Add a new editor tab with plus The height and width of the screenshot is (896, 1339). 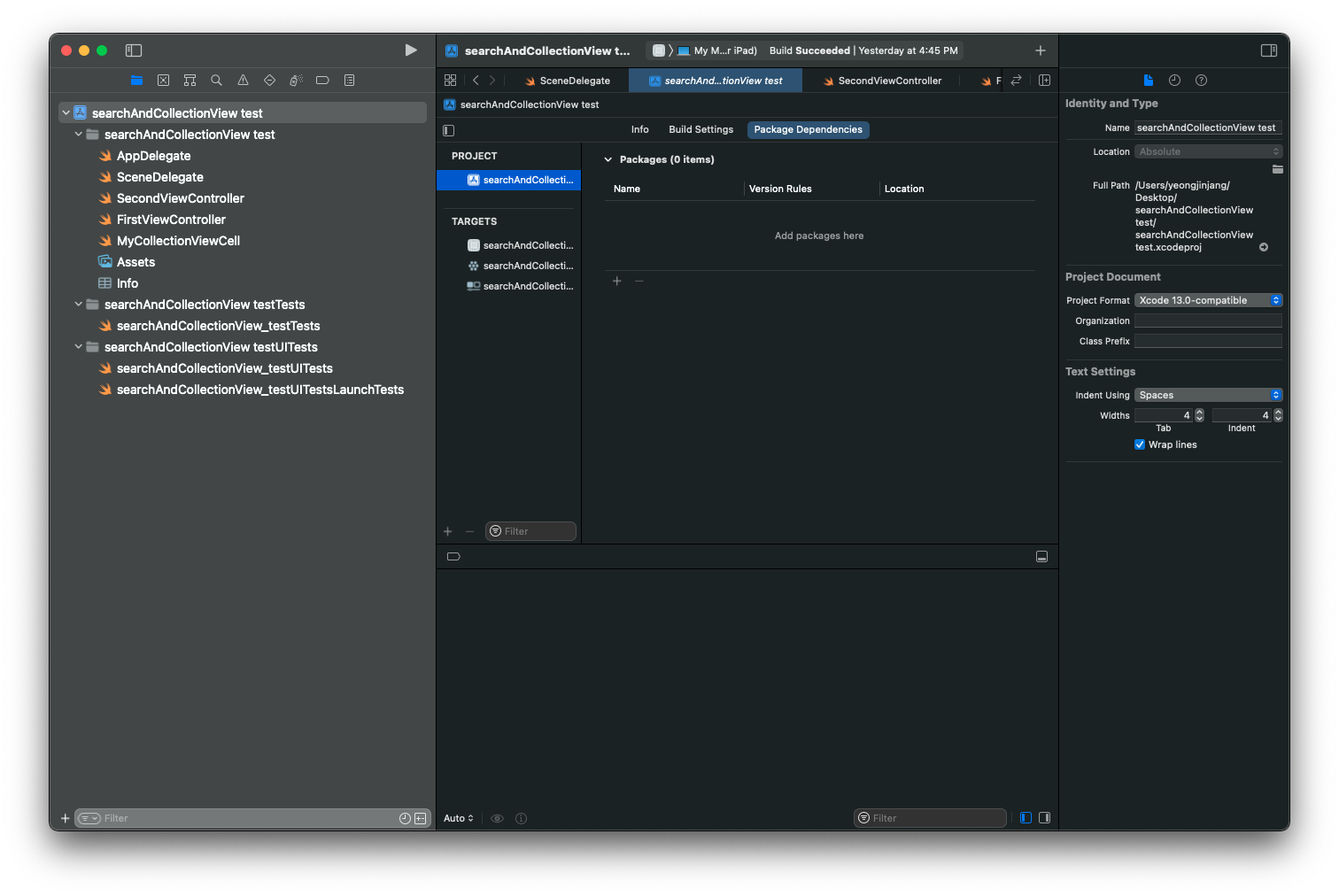click(x=1041, y=50)
